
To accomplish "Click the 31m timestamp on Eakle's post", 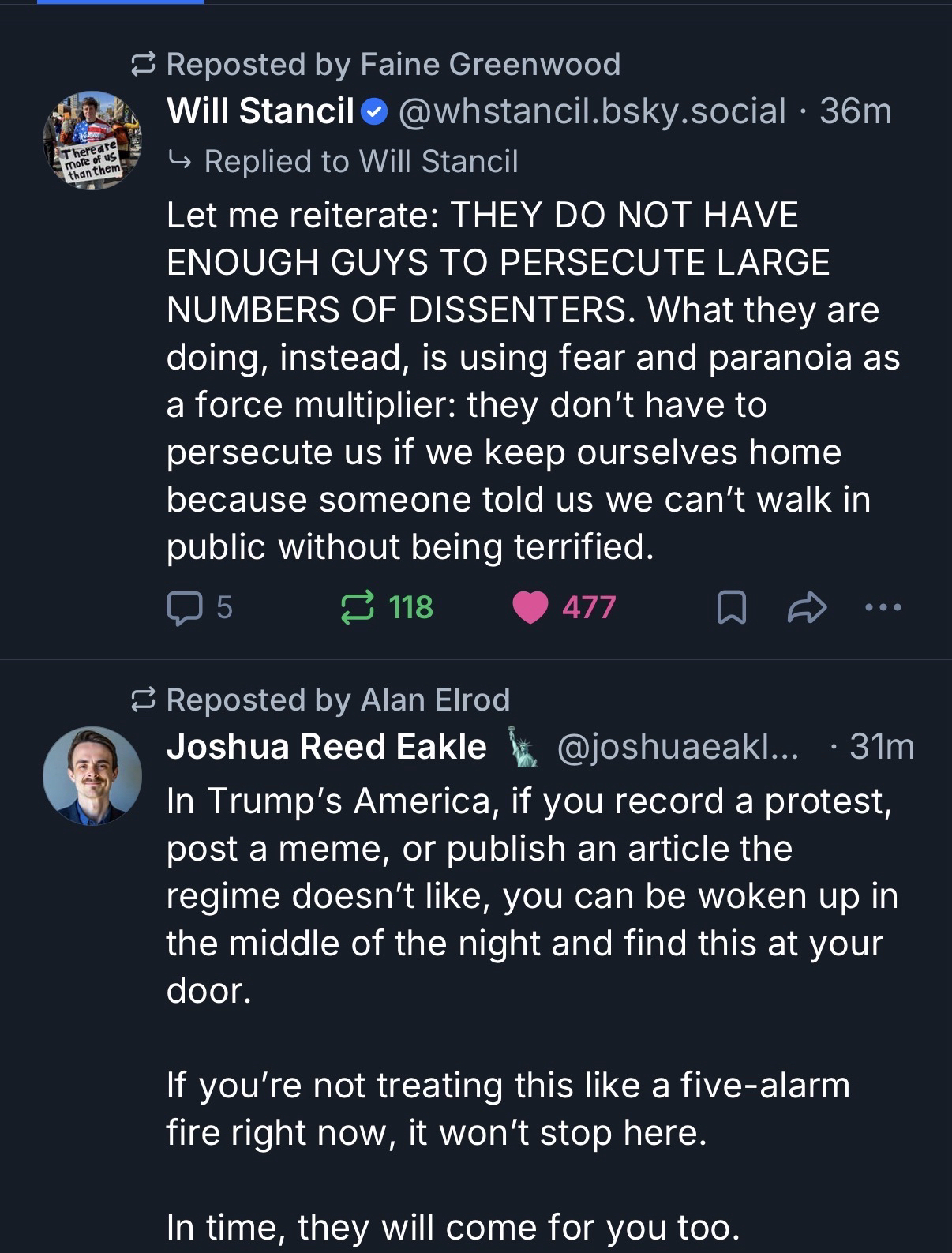I will pos(881,747).
